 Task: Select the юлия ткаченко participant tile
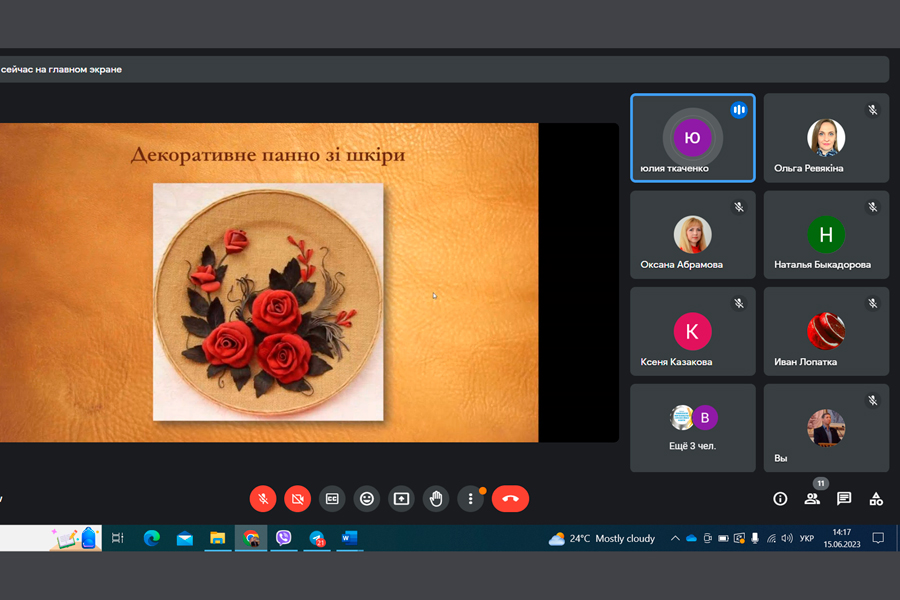pyautogui.click(x=692, y=138)
